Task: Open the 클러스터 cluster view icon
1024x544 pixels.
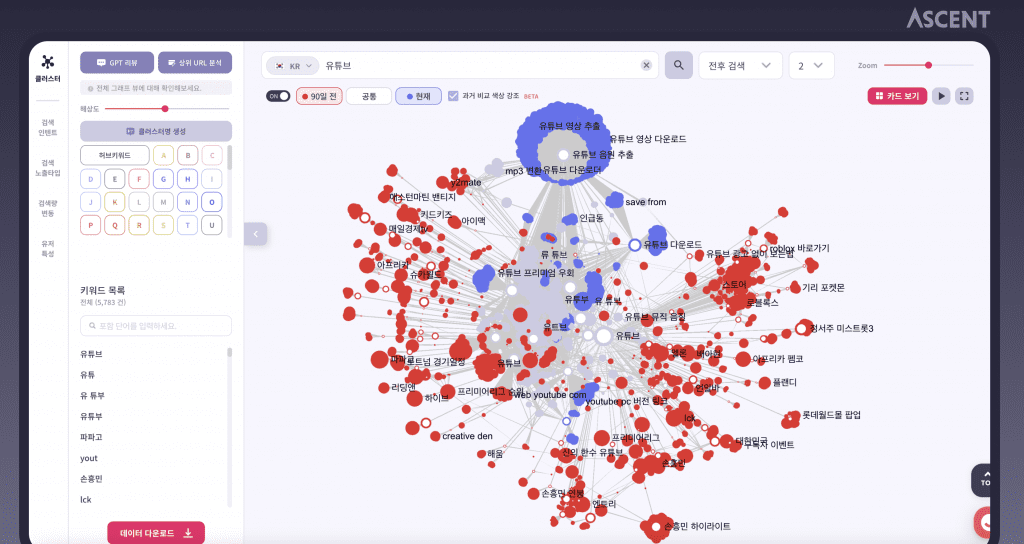Action: [x=48, y=68]
